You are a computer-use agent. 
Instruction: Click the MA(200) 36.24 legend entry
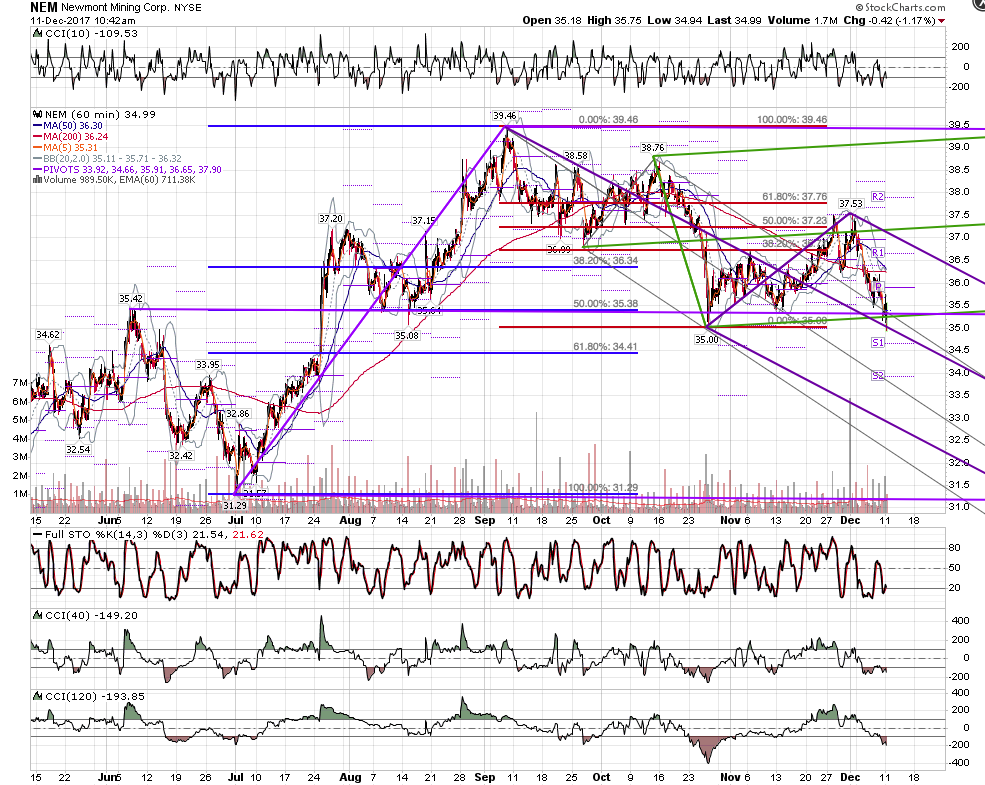(x=70, y=137)
